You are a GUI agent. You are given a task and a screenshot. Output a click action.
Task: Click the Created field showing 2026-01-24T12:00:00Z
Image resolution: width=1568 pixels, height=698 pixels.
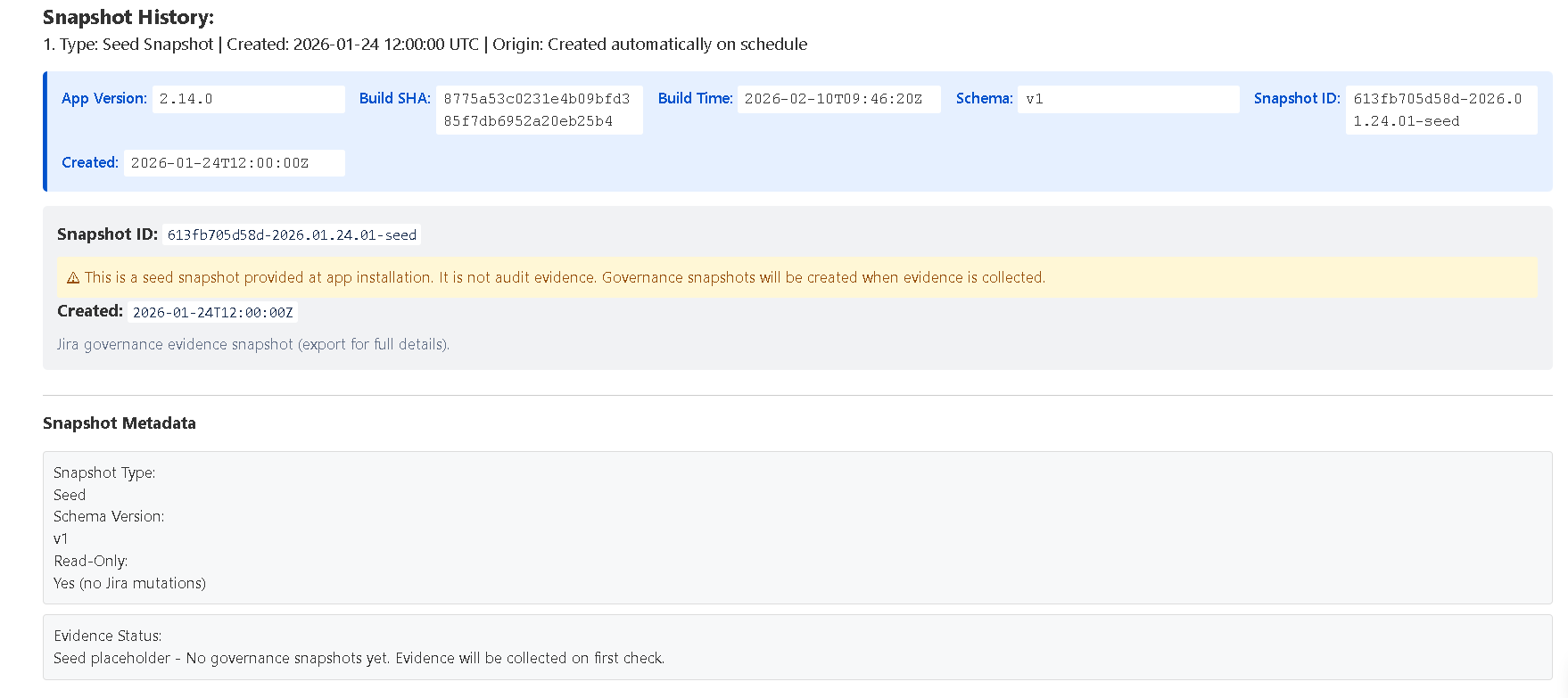pos(234,162)
